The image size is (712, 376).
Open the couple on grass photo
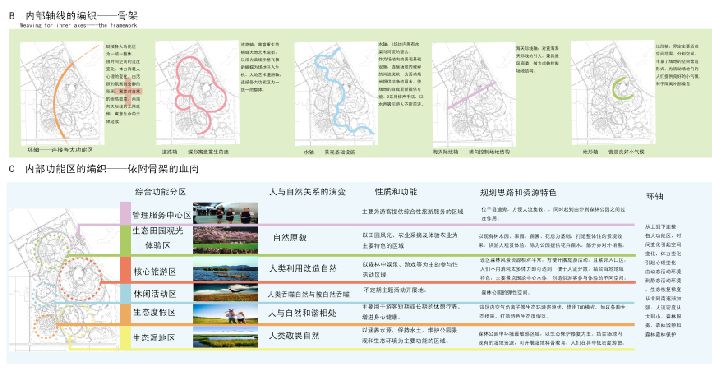pos(225,314)
